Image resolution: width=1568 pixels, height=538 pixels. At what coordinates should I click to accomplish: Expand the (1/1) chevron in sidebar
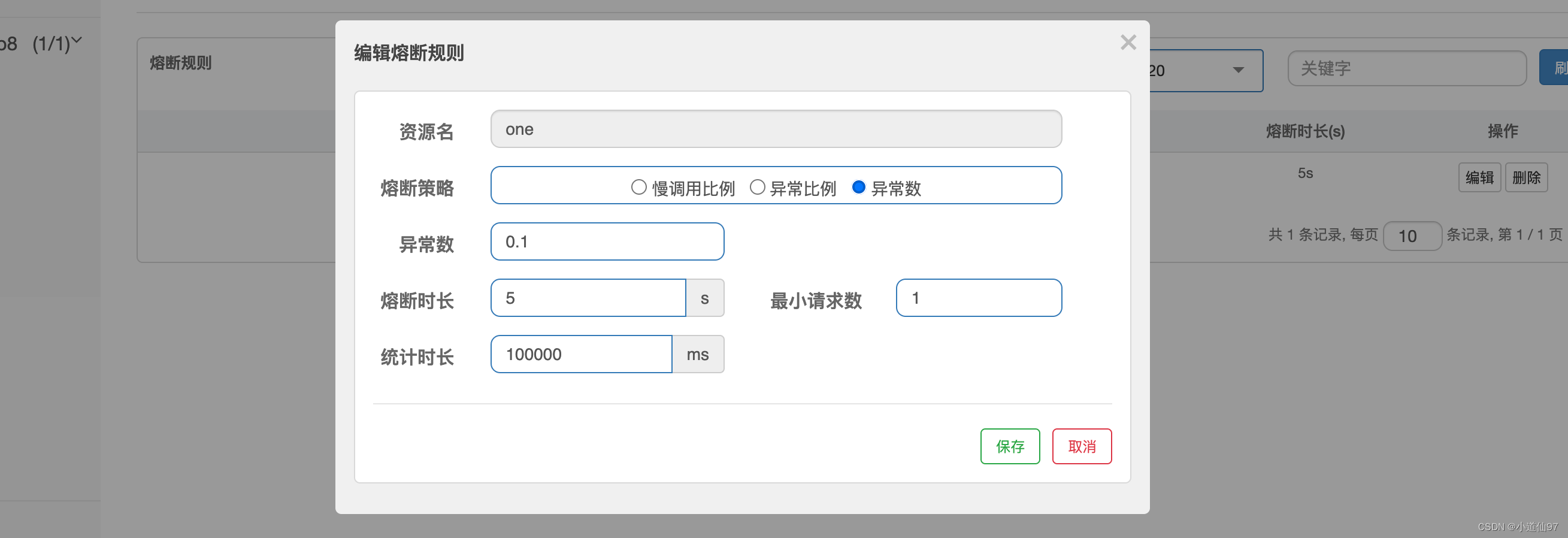pyautogui.click(x=77, y=41)
